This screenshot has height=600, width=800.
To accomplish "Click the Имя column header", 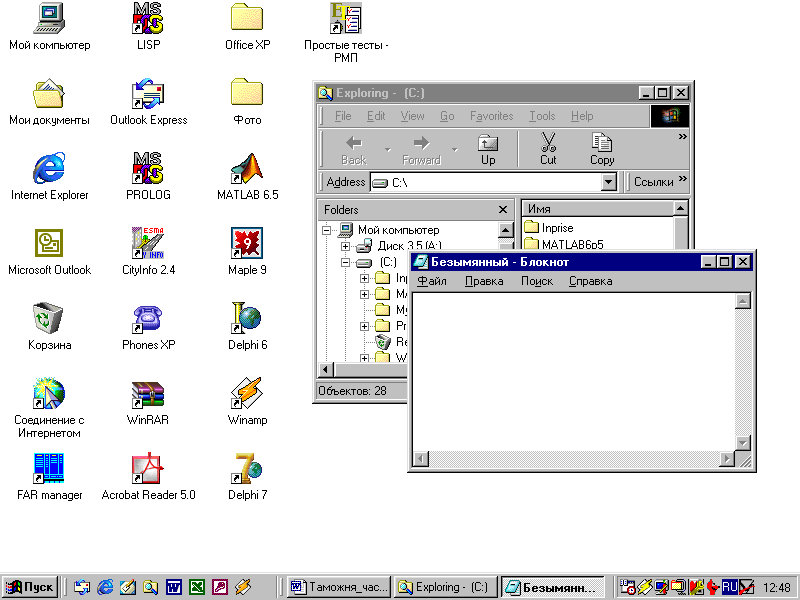I will [x=597, y=209].
